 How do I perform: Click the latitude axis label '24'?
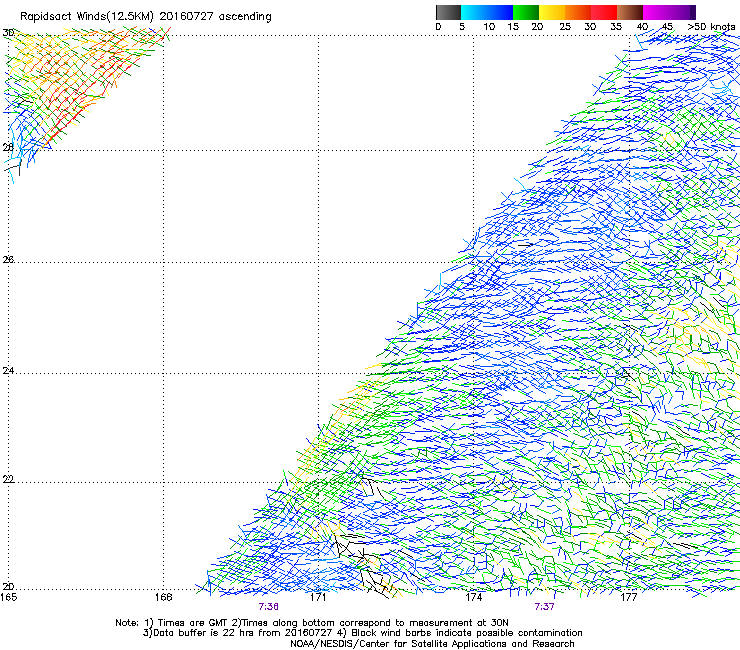[x=8, y=371]
